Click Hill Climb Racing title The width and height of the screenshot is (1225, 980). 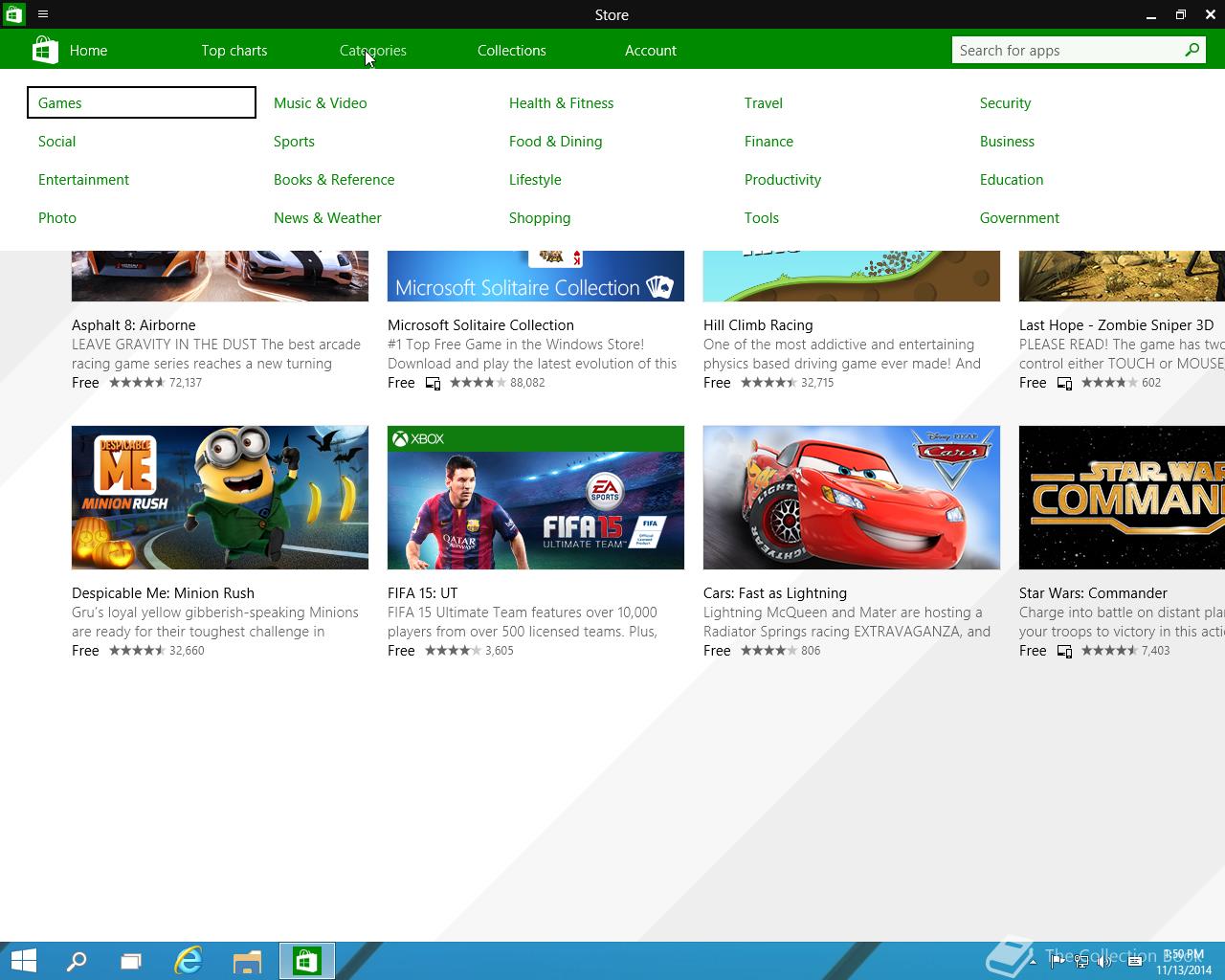pos(758,325)
